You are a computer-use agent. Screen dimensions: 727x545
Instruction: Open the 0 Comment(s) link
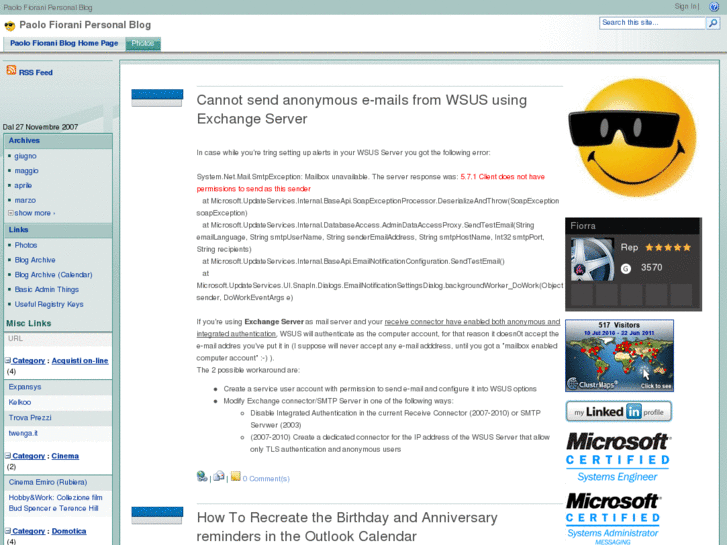266,479
